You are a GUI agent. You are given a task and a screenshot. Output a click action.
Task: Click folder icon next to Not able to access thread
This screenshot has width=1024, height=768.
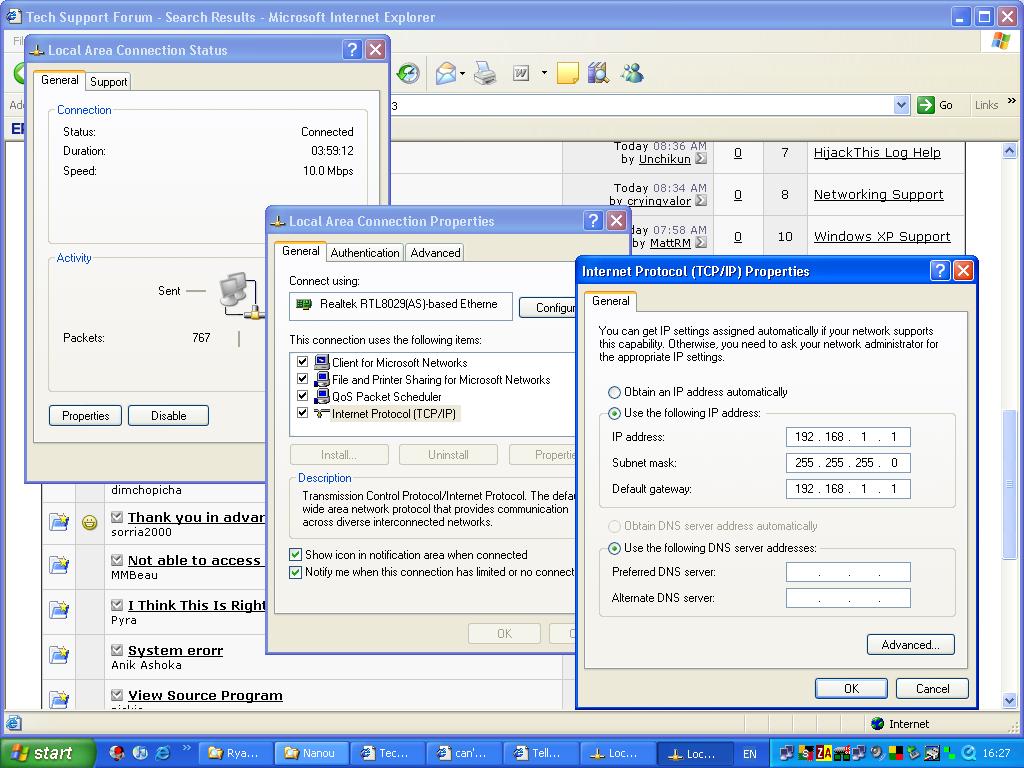point(59,565)
